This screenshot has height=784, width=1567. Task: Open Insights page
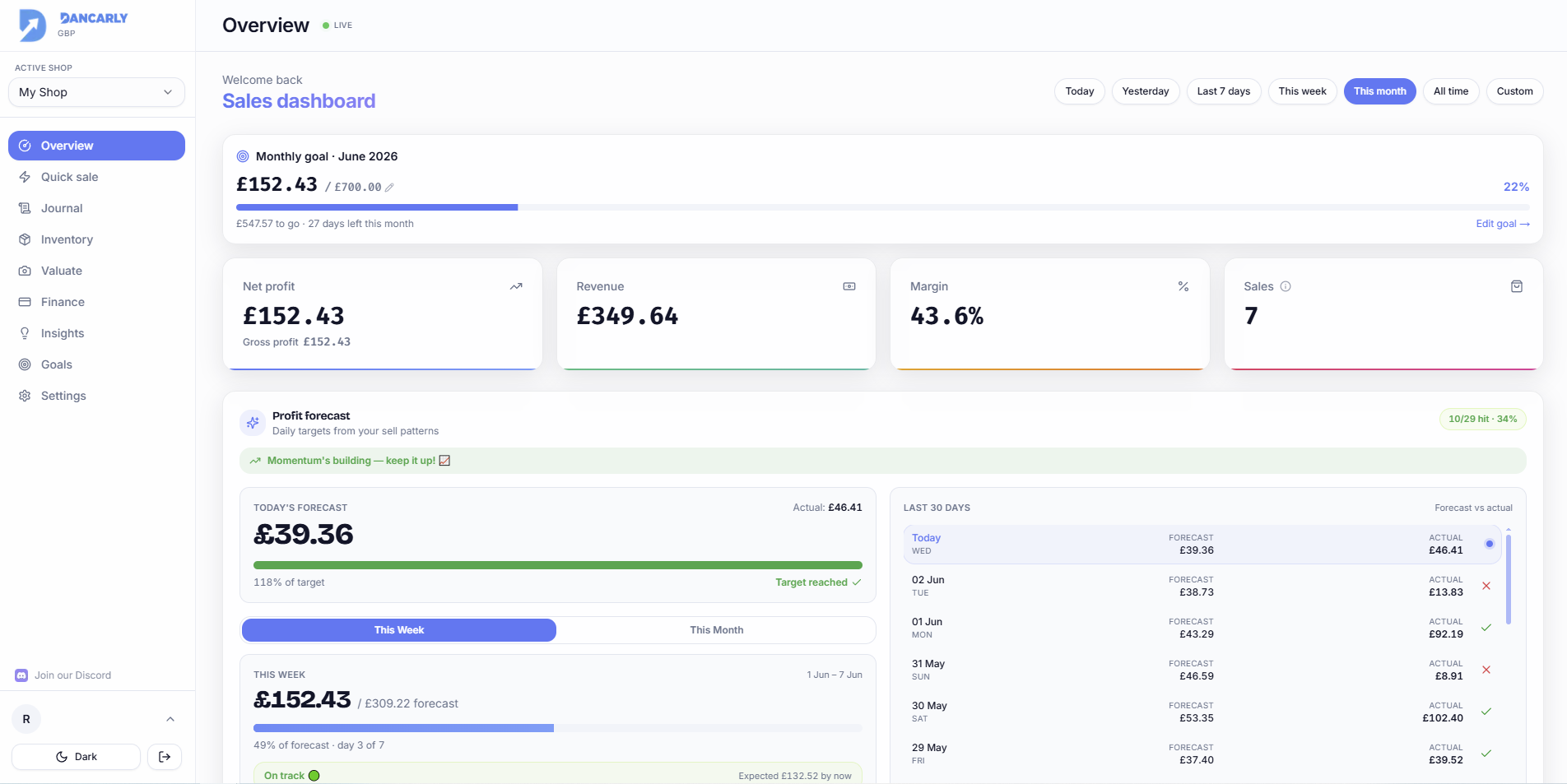coord(96,333)
